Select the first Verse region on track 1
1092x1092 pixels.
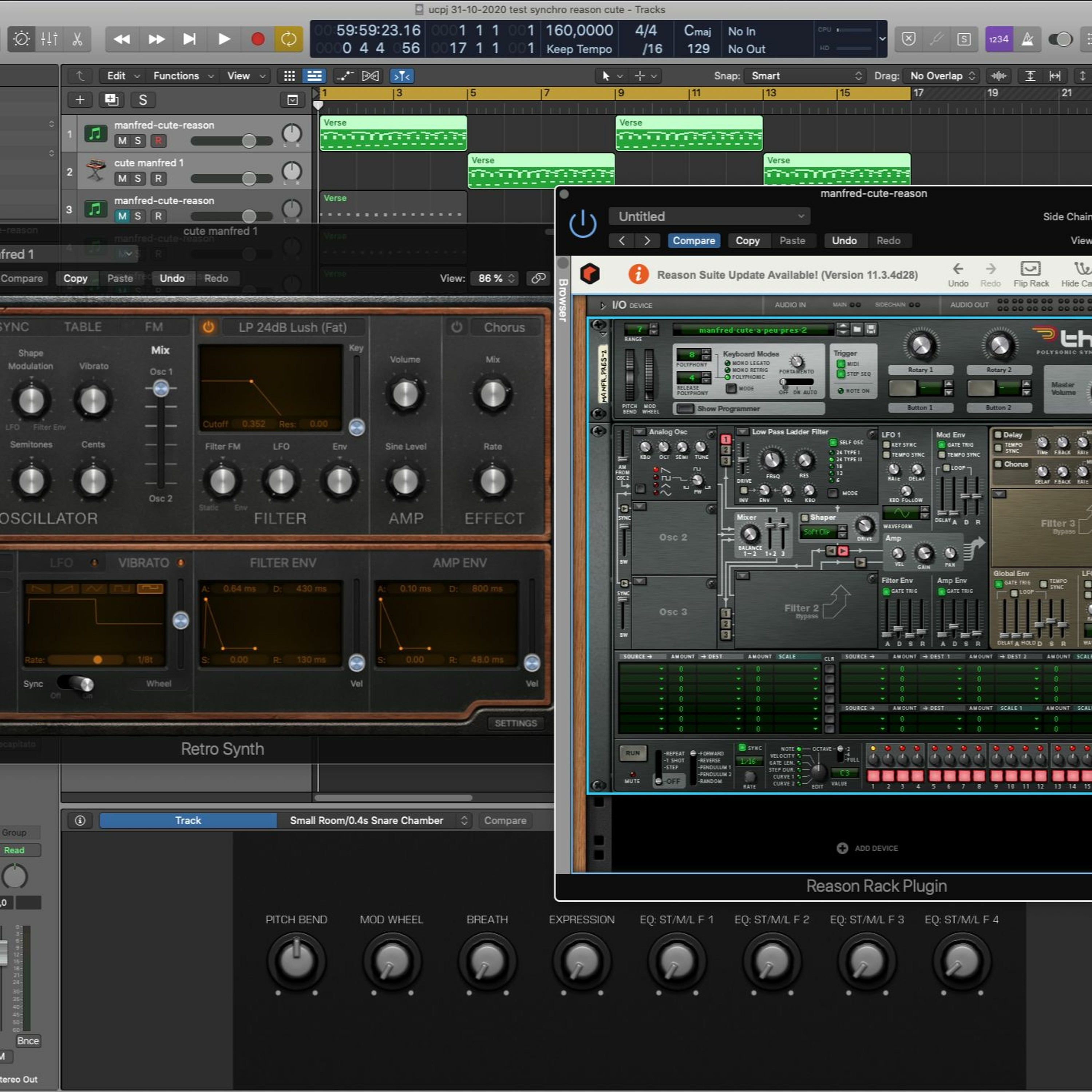click(393, 133)
